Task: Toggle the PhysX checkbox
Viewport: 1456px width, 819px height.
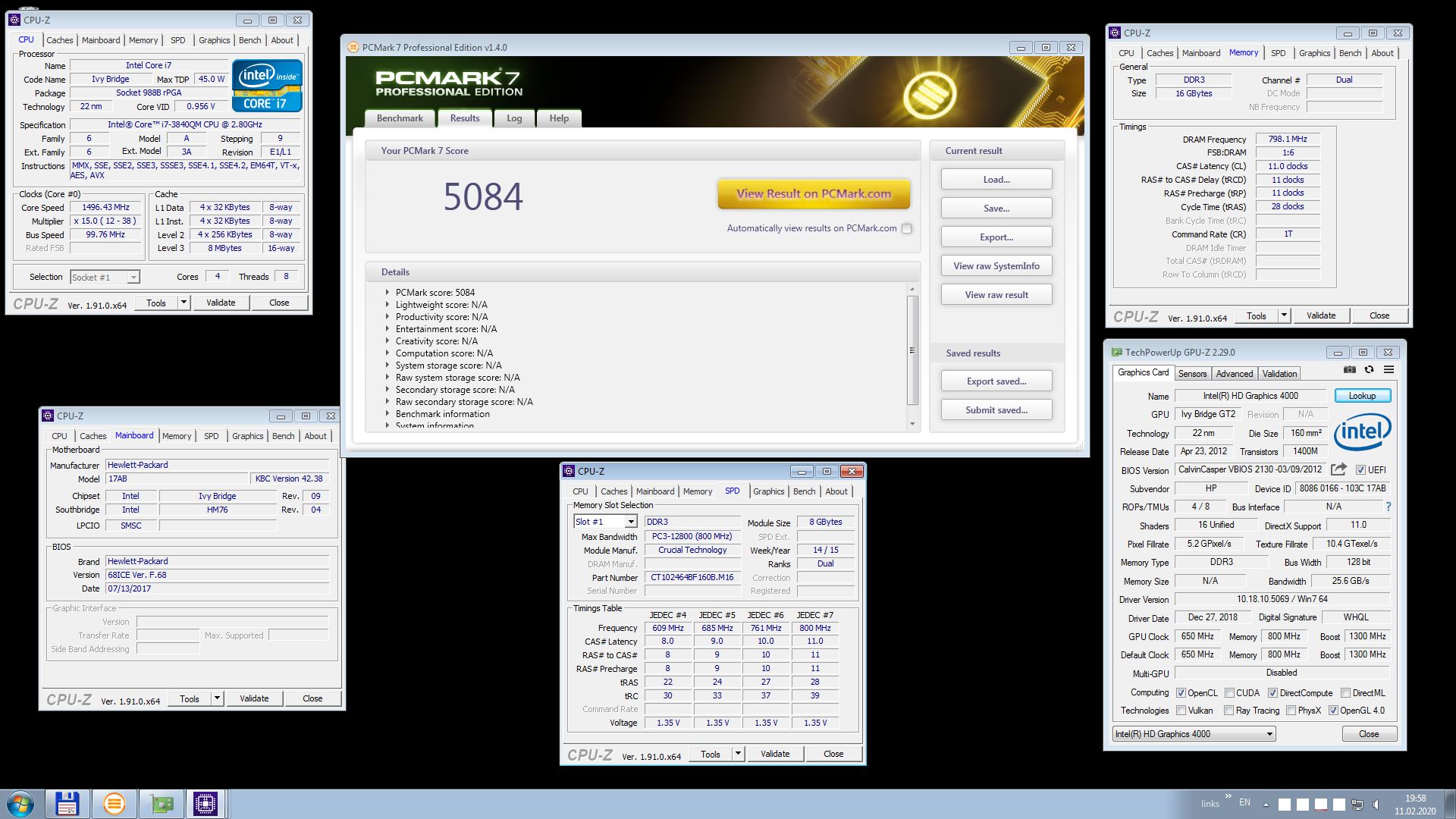Action: point(1291,711)
